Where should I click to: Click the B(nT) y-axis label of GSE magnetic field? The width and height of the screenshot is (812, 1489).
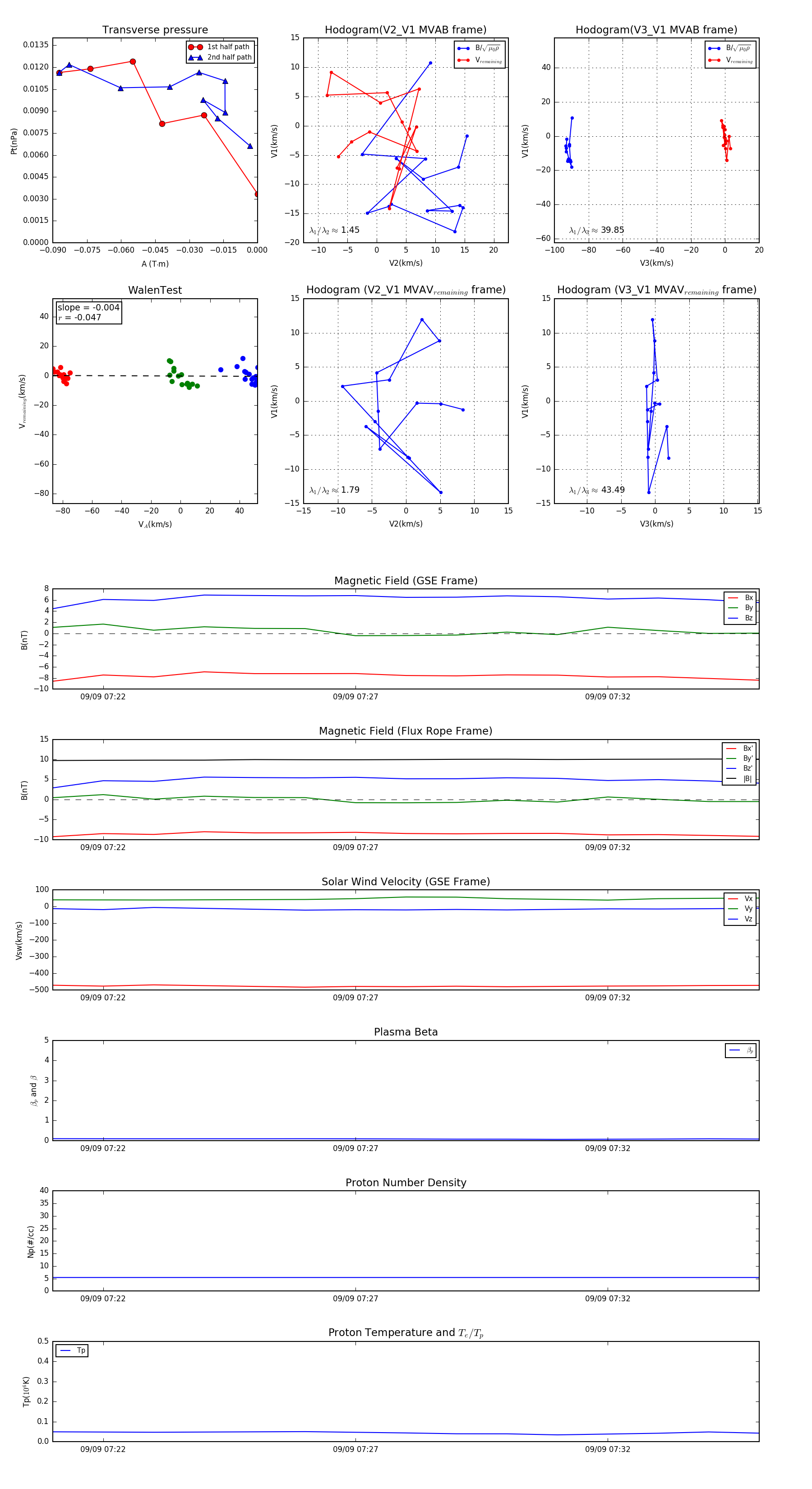[24, 640]
